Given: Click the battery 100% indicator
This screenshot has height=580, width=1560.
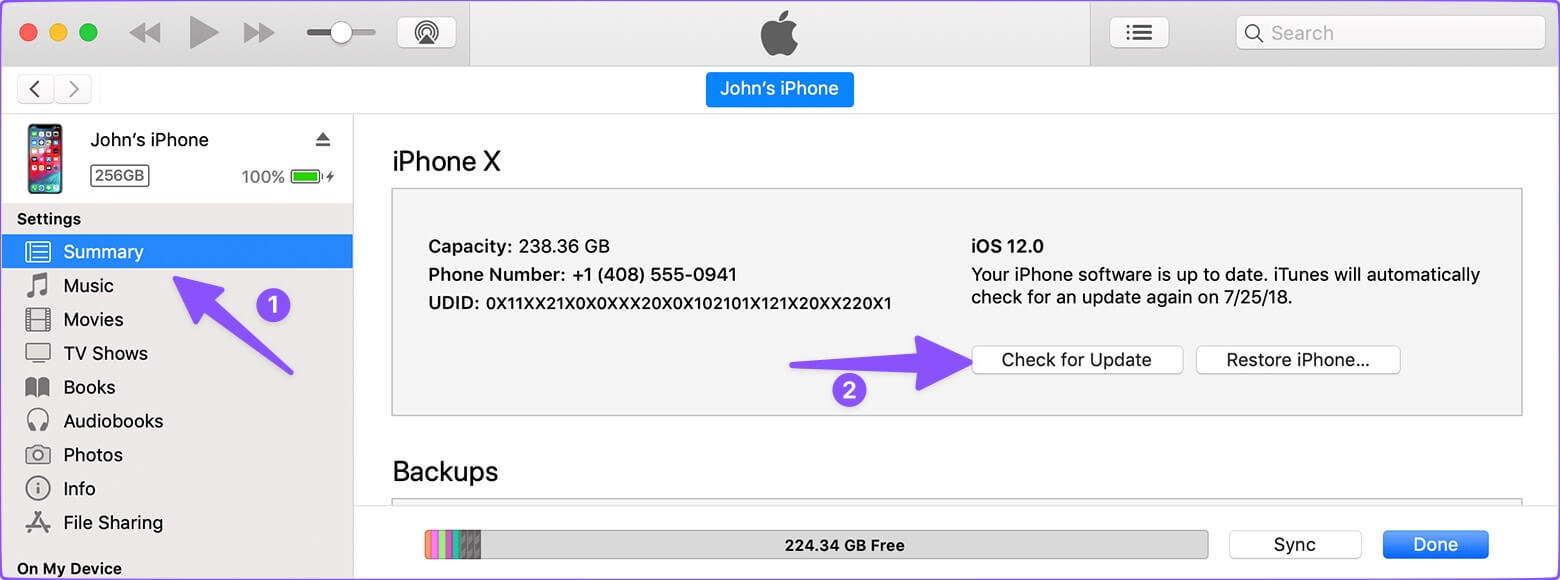Looking at the screenshot, I should (x=287, y=177).
